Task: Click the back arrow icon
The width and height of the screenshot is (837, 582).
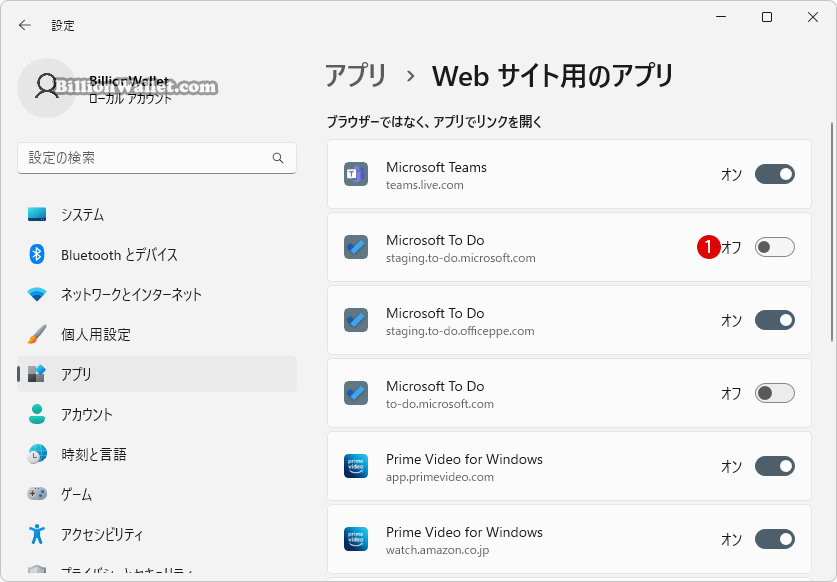Action: point(25,25)
